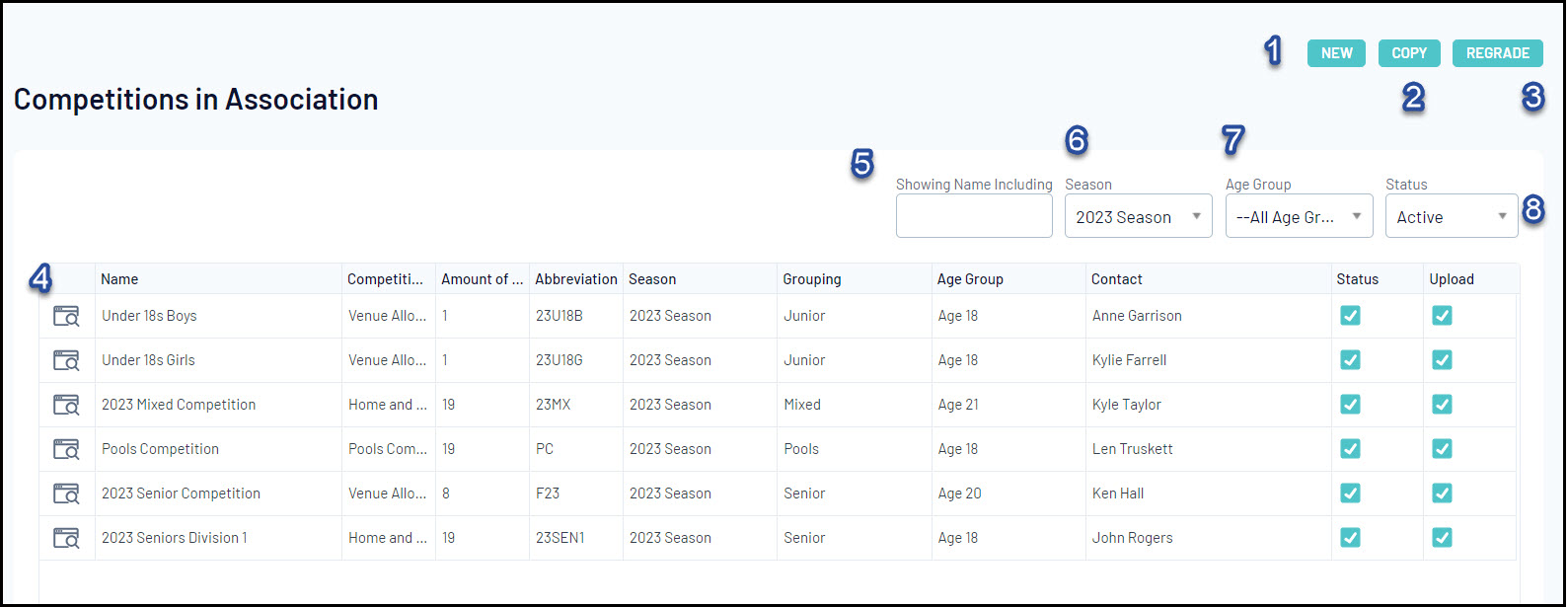The height and width of the screenshot is (607, 1568).
Task: Open the Pools Competition name
Action: [160, 449]
